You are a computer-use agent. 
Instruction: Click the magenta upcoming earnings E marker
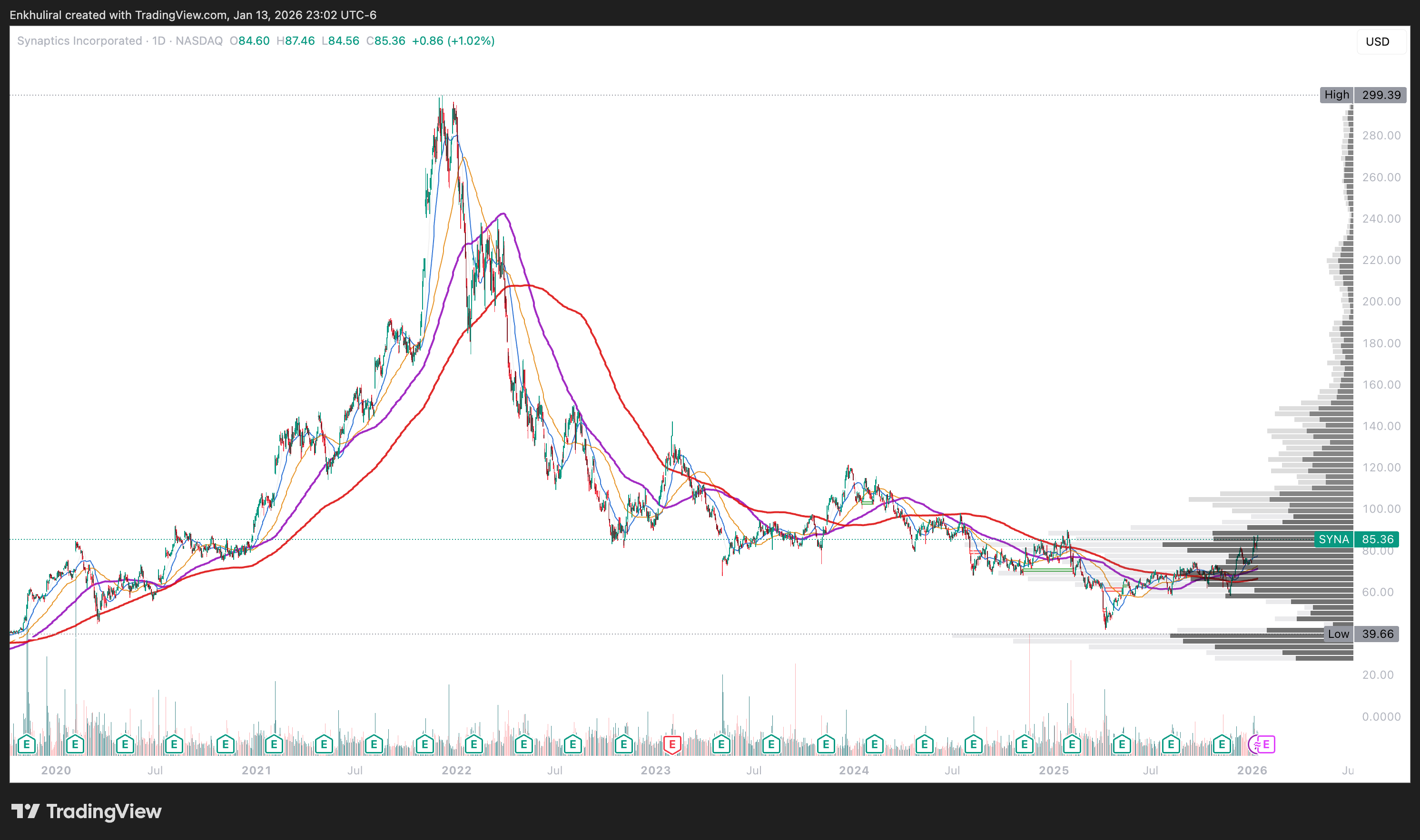click(x=1267, y=744)
